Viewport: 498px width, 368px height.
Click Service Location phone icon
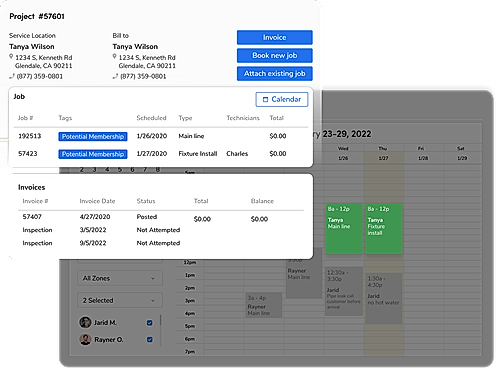12,76
